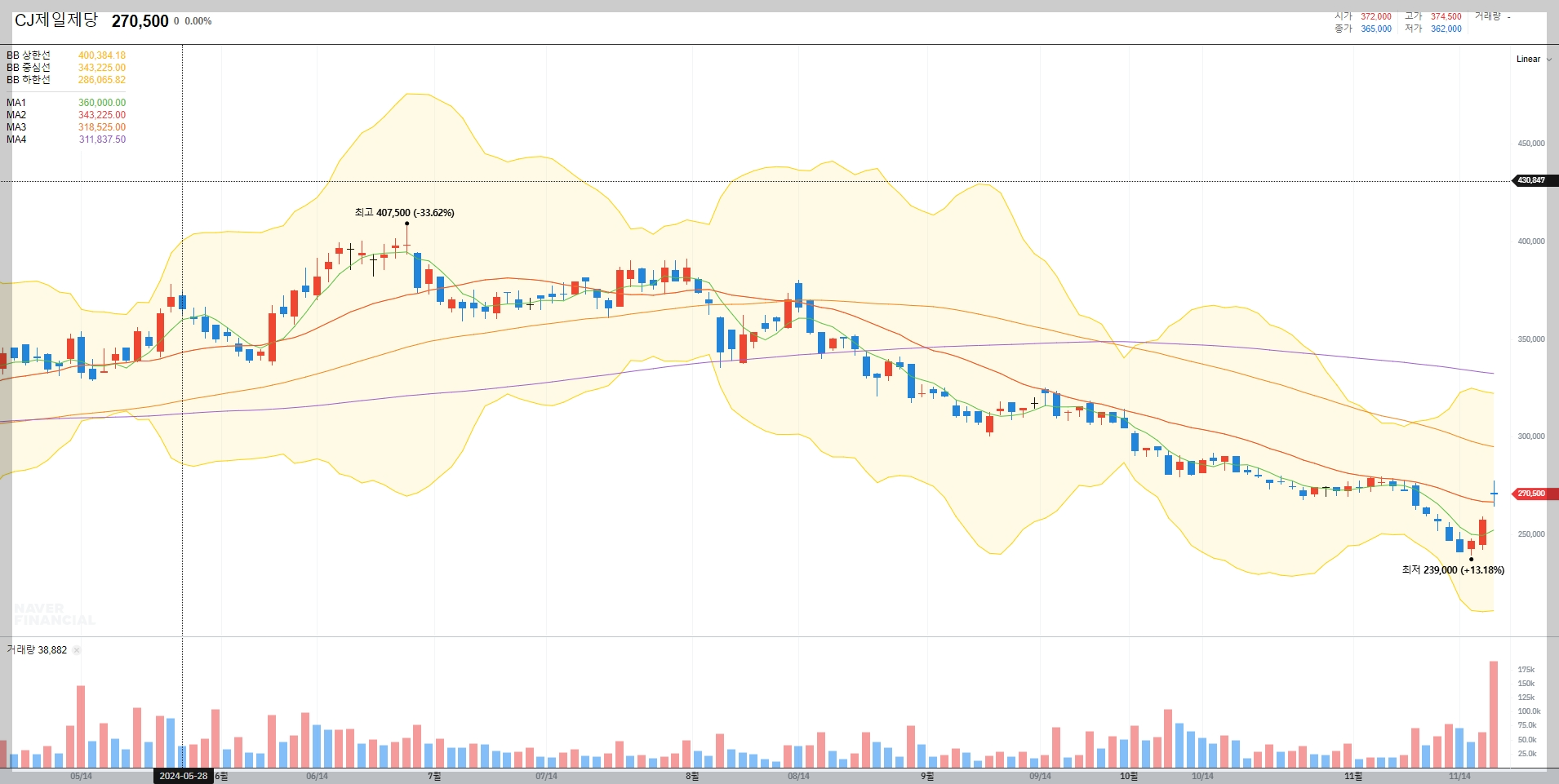Click the 거래량 label in the top header
The image size is (1559, 784).
[1487, 16]
